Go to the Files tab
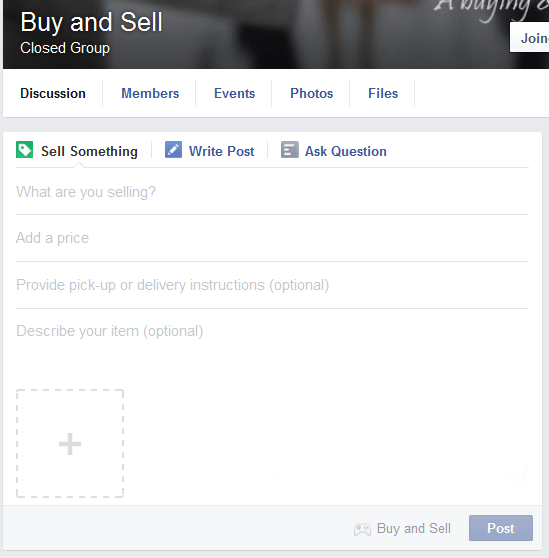 click(x=383, y=93)
